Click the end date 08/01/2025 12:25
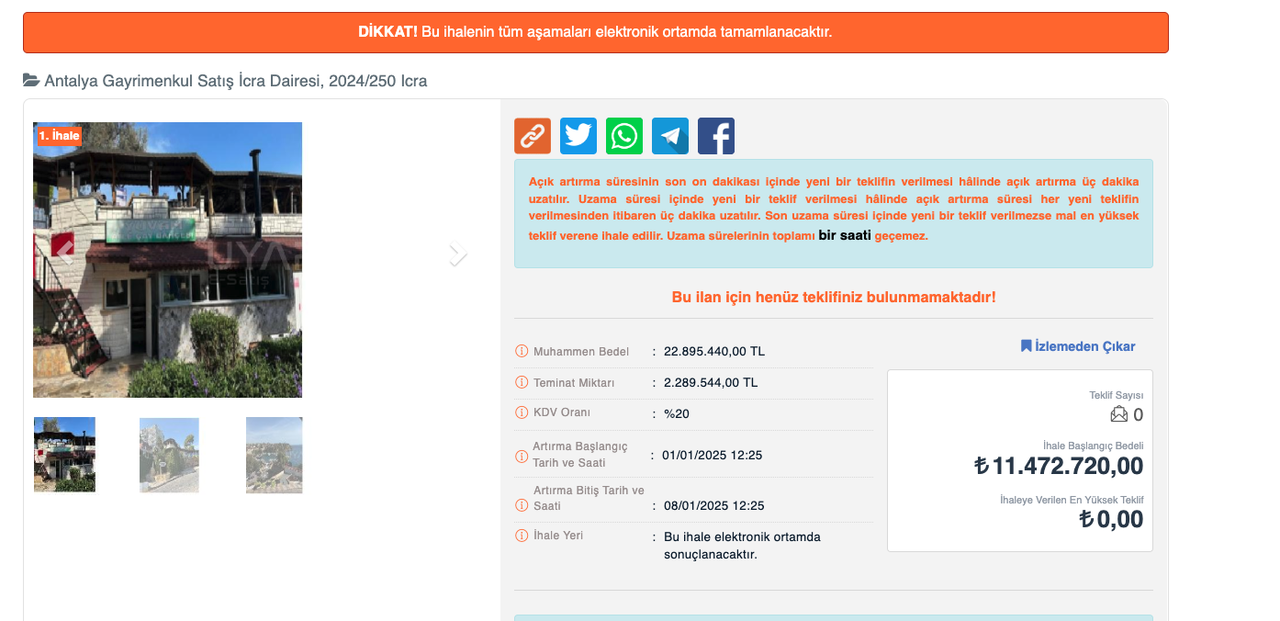Viewport: 1280px width, 621px height. [714, 505]
